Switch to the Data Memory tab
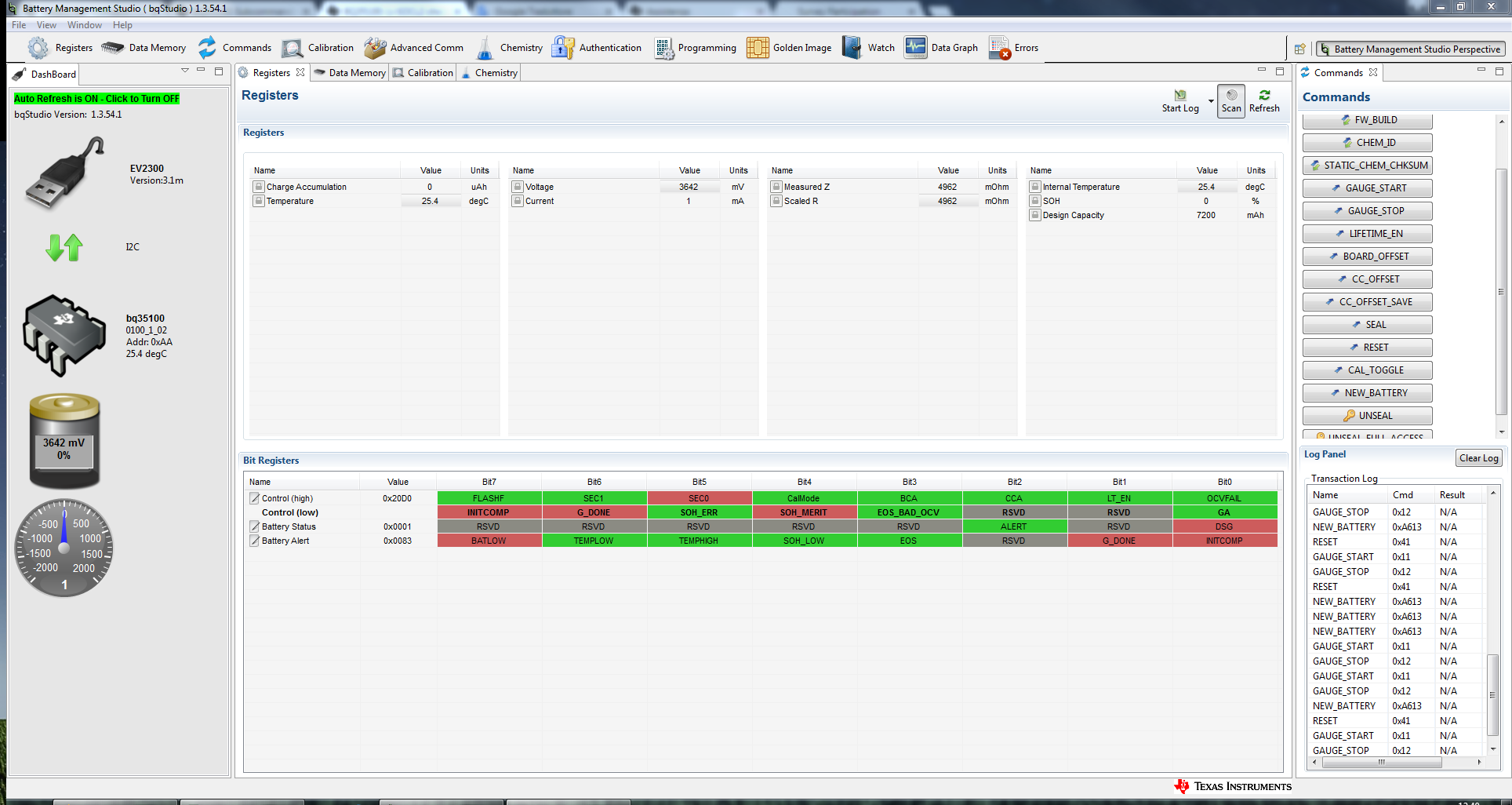 (x=350, y=72)
